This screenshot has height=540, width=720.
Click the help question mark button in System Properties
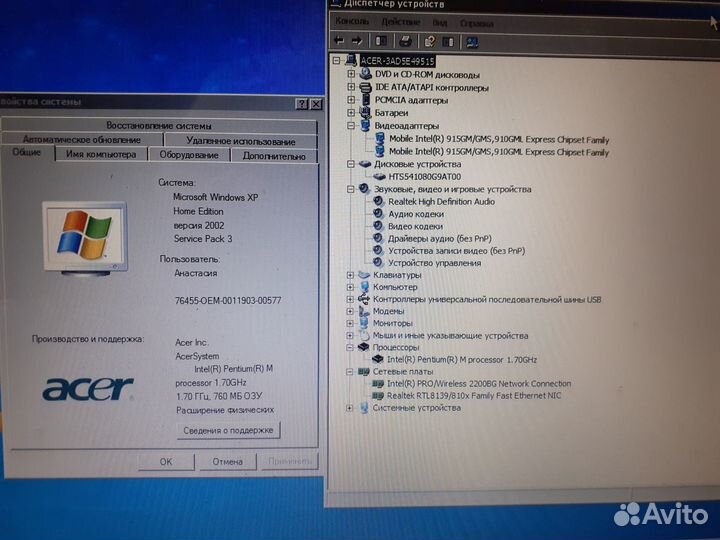301,104
